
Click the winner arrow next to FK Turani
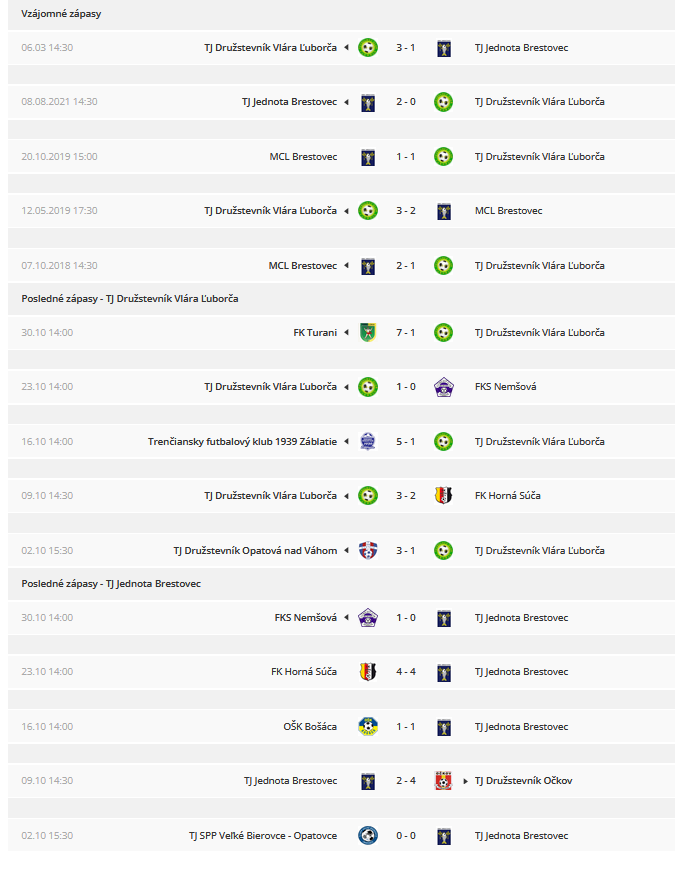[x=347, y=333]
